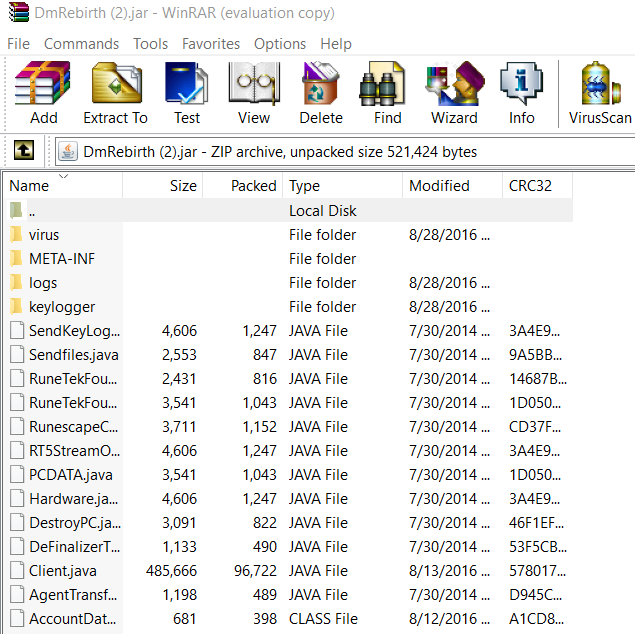Click CRC32 value CD37F...
The image size is (635, 634).
tap(535, 427)
